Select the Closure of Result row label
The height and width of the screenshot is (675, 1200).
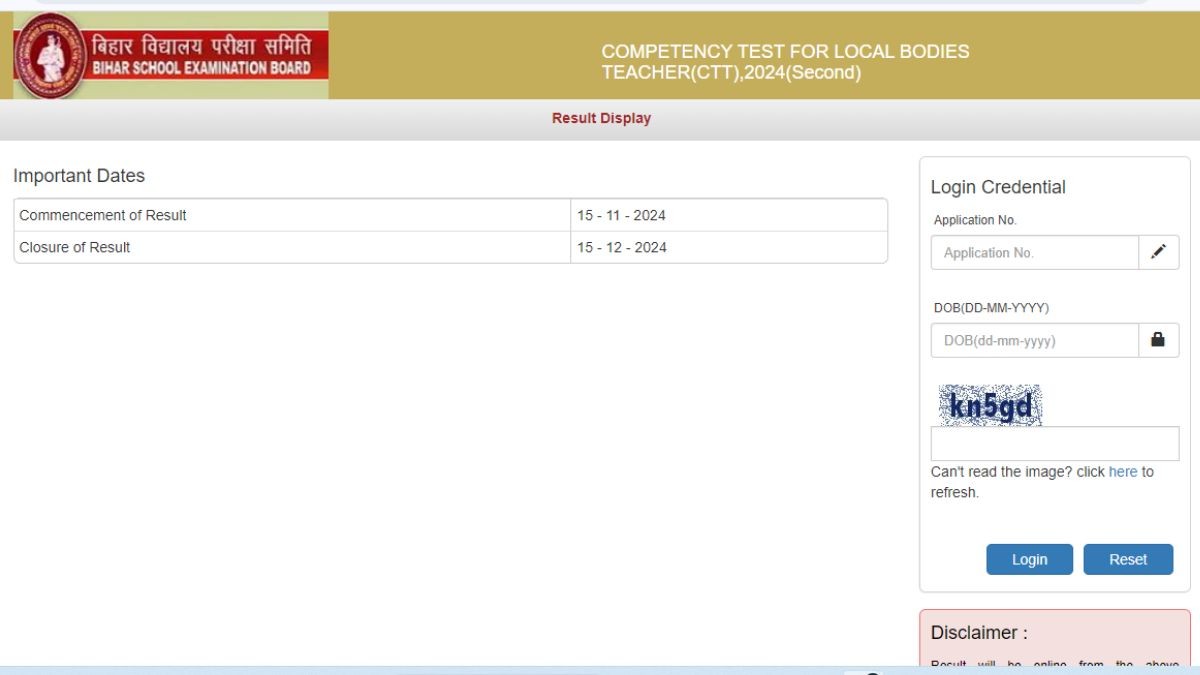click(x=75, y=247)
